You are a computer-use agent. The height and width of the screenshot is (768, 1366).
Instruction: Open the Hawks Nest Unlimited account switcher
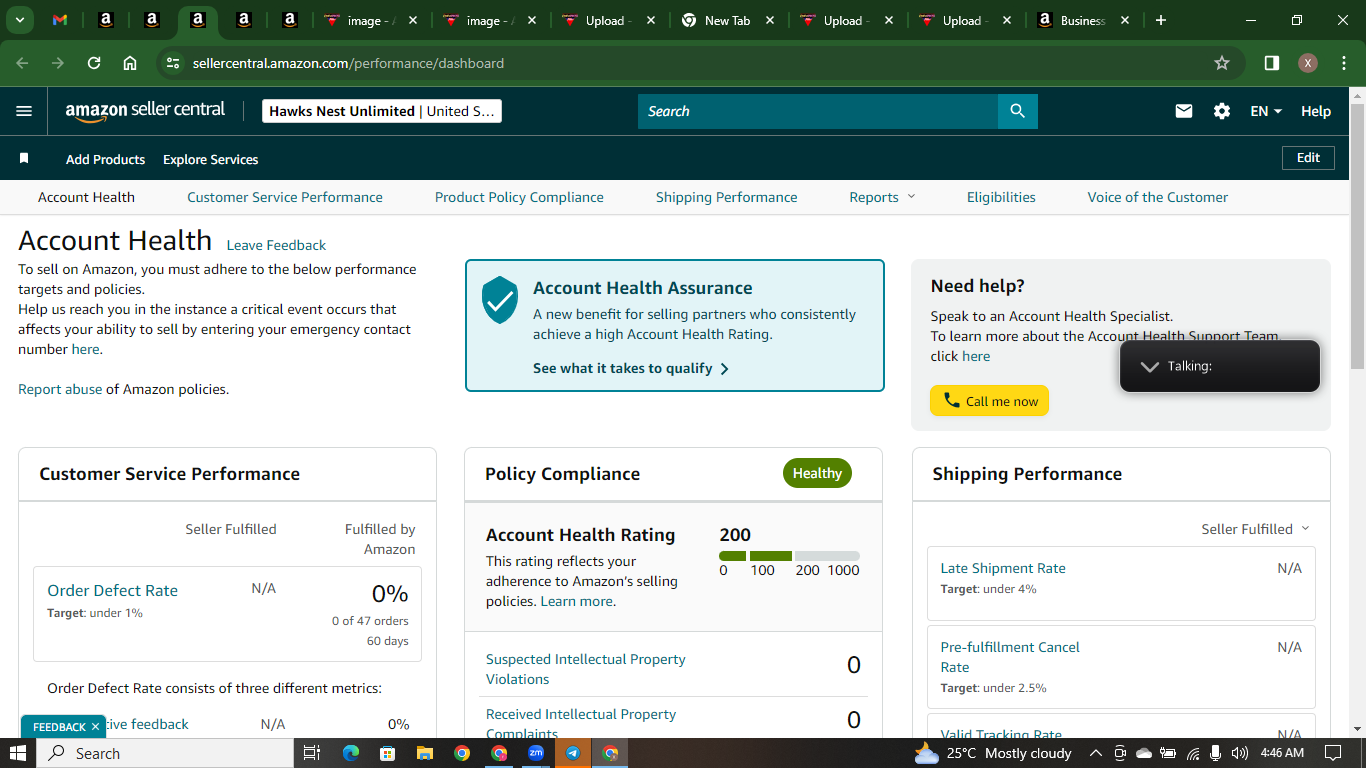click(382, 111)
